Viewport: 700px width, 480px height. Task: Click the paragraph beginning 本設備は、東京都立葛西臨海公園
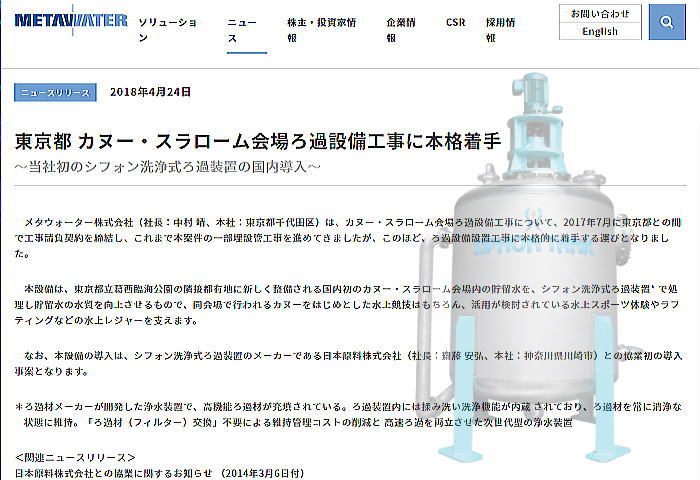(347, 305)
